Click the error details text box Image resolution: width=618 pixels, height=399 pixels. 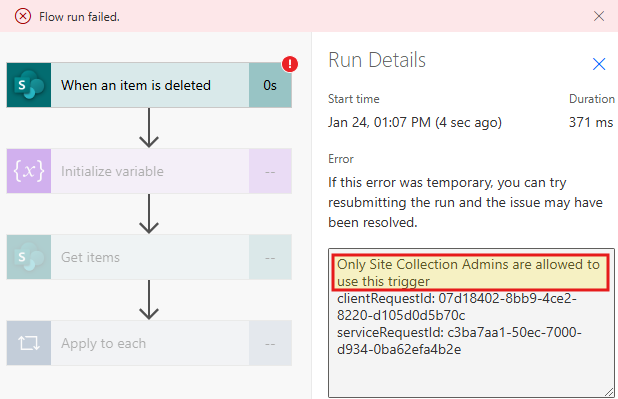(x=471, y=323)
